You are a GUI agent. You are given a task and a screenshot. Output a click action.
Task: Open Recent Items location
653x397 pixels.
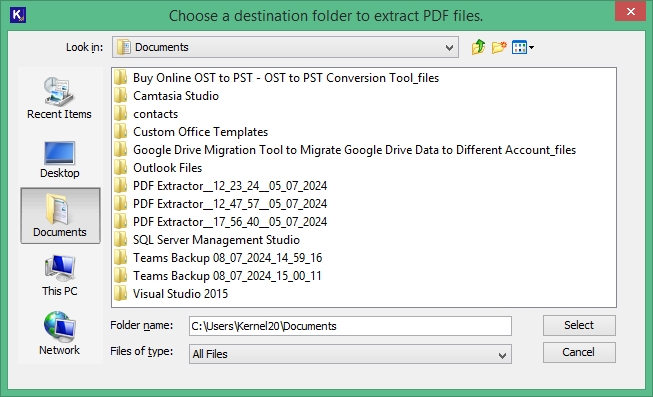click(59, 98)
